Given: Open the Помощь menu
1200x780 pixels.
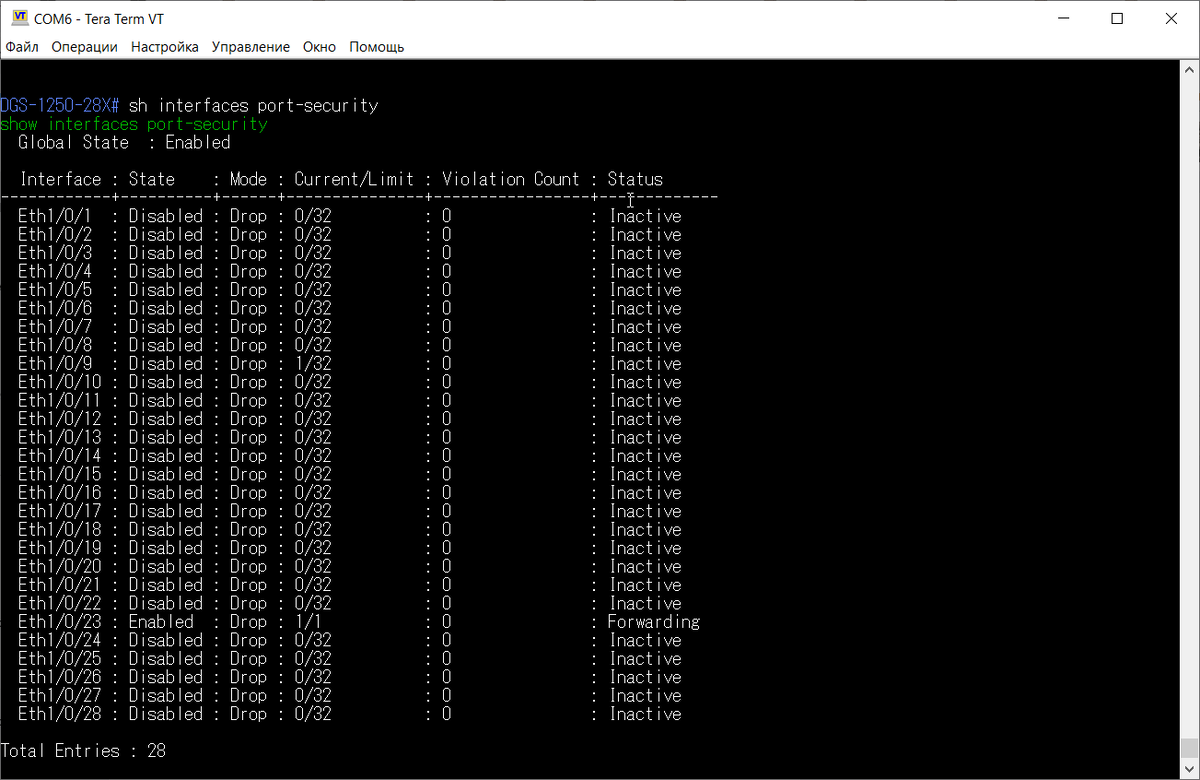Looking at the screenshot, I should click(376, 47).
